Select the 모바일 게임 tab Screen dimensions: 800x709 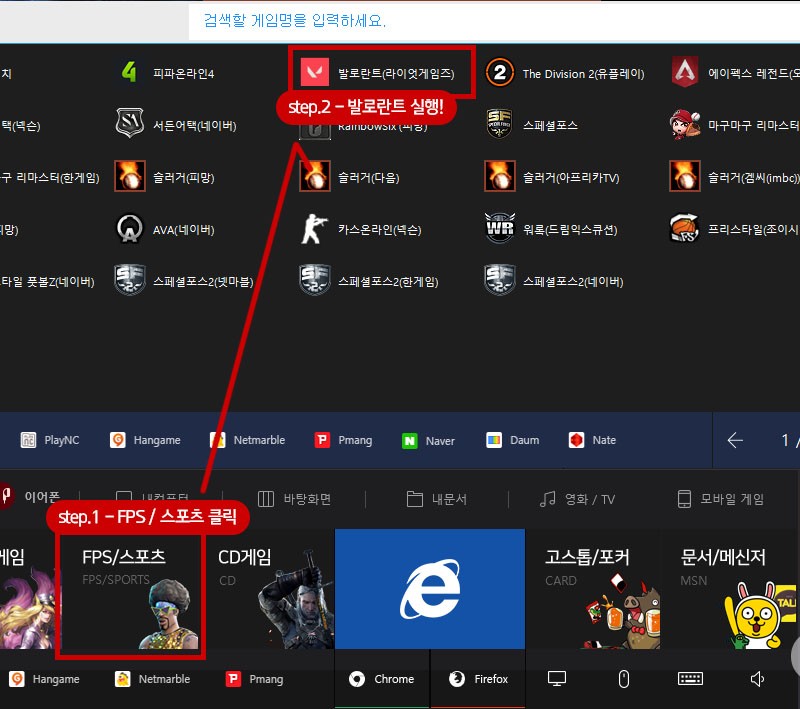click(720, 499)
